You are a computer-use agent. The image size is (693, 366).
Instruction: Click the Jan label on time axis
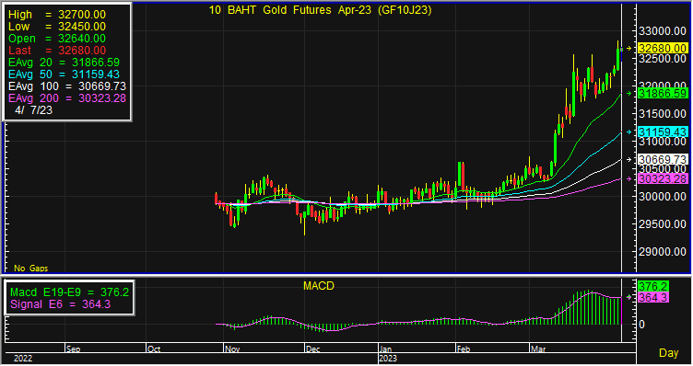click(386, 349)
